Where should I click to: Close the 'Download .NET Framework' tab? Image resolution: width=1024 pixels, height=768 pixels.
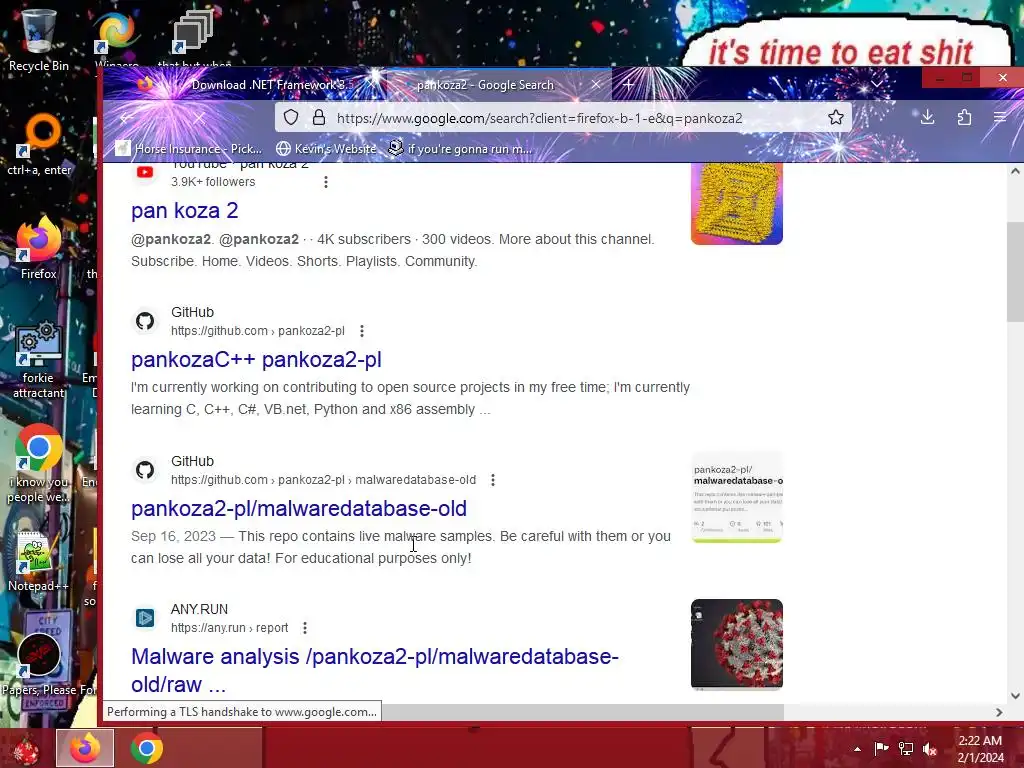(x=371, y=84)
